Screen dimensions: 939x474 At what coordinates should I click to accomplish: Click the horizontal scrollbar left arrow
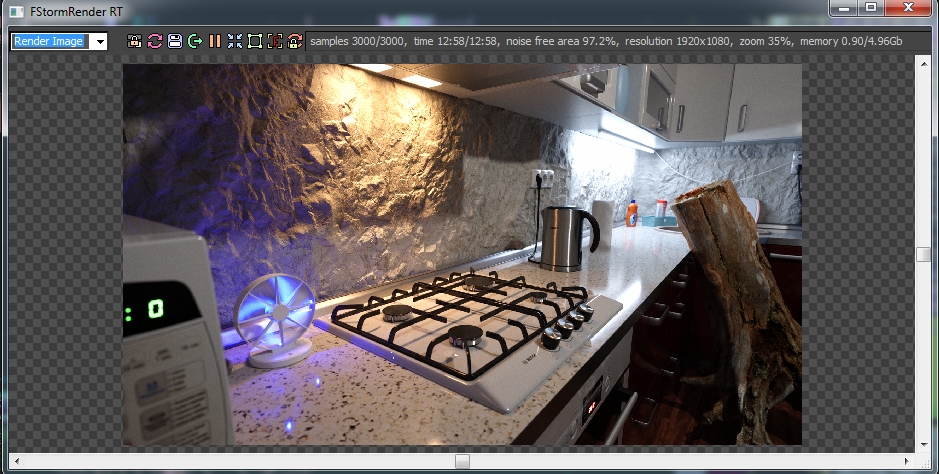pos(16,461)
